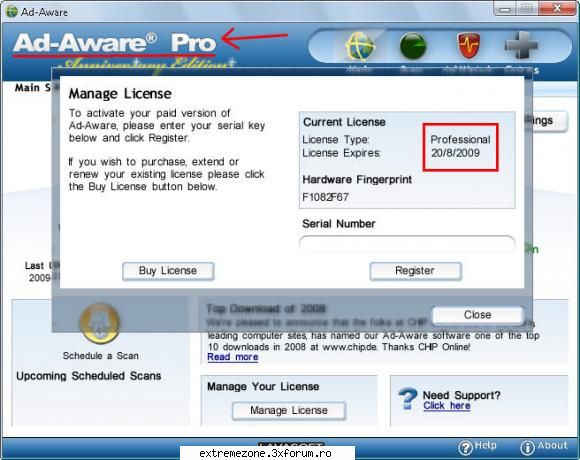Open the Main globe icon in toolbar
The width and height of the screenshot is (580, 460).
(x=360, y=46)
